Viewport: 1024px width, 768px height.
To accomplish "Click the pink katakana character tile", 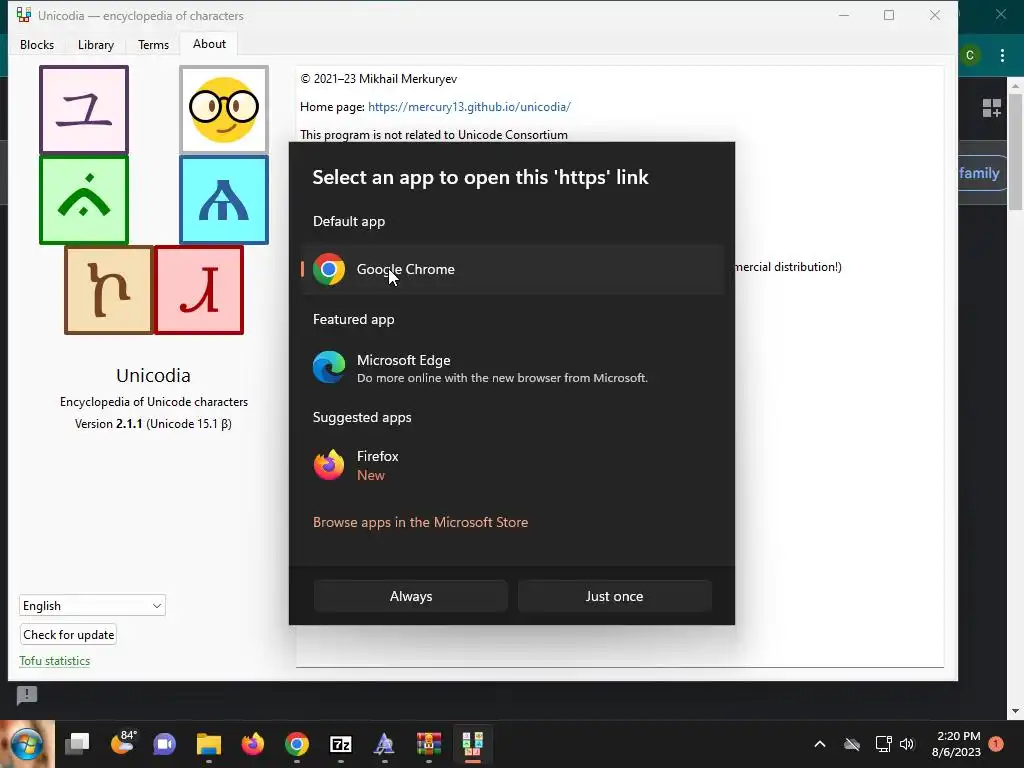I will pos(84,110).
